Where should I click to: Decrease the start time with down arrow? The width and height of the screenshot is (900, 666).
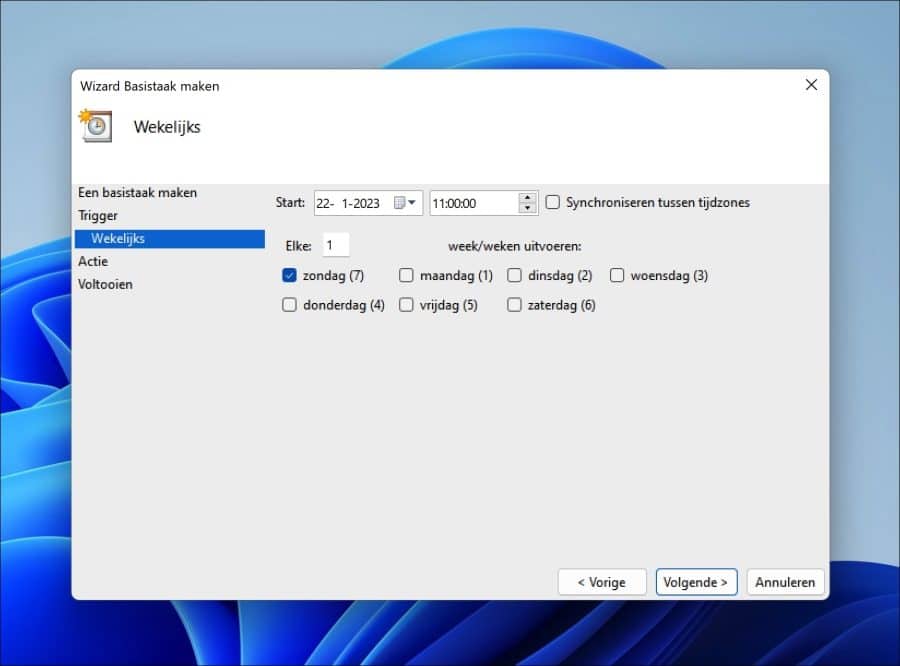coord(527,208)
